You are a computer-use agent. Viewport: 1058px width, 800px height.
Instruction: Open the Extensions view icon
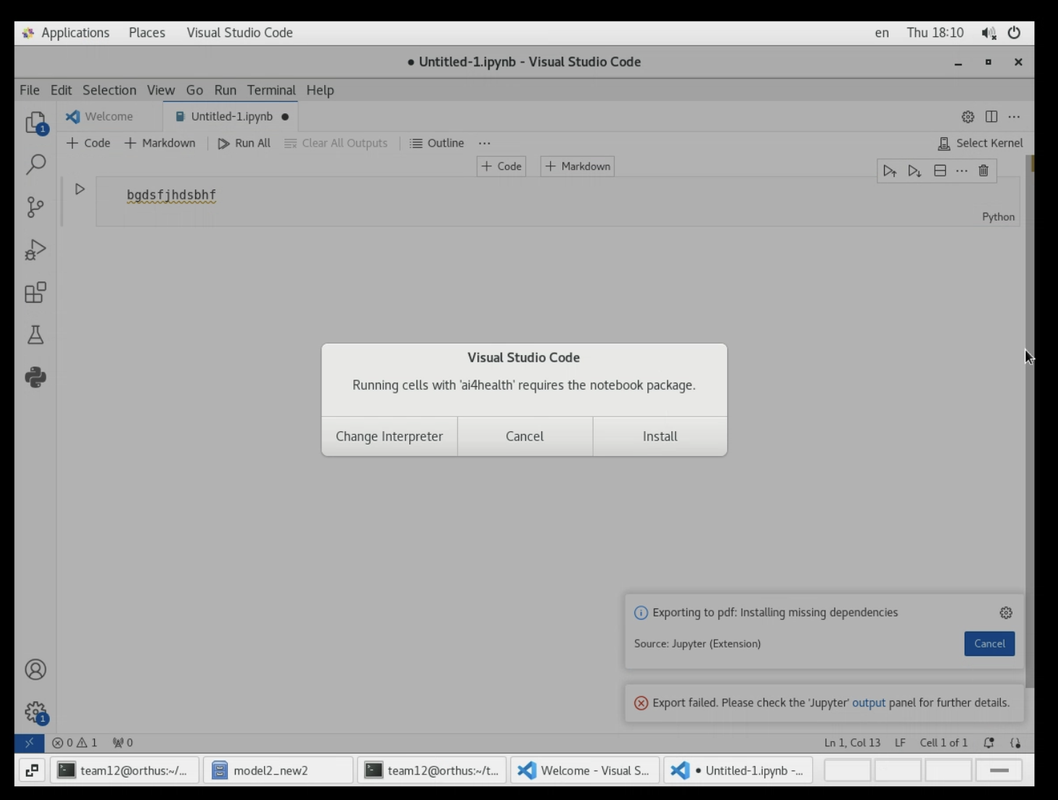[35, 292]
